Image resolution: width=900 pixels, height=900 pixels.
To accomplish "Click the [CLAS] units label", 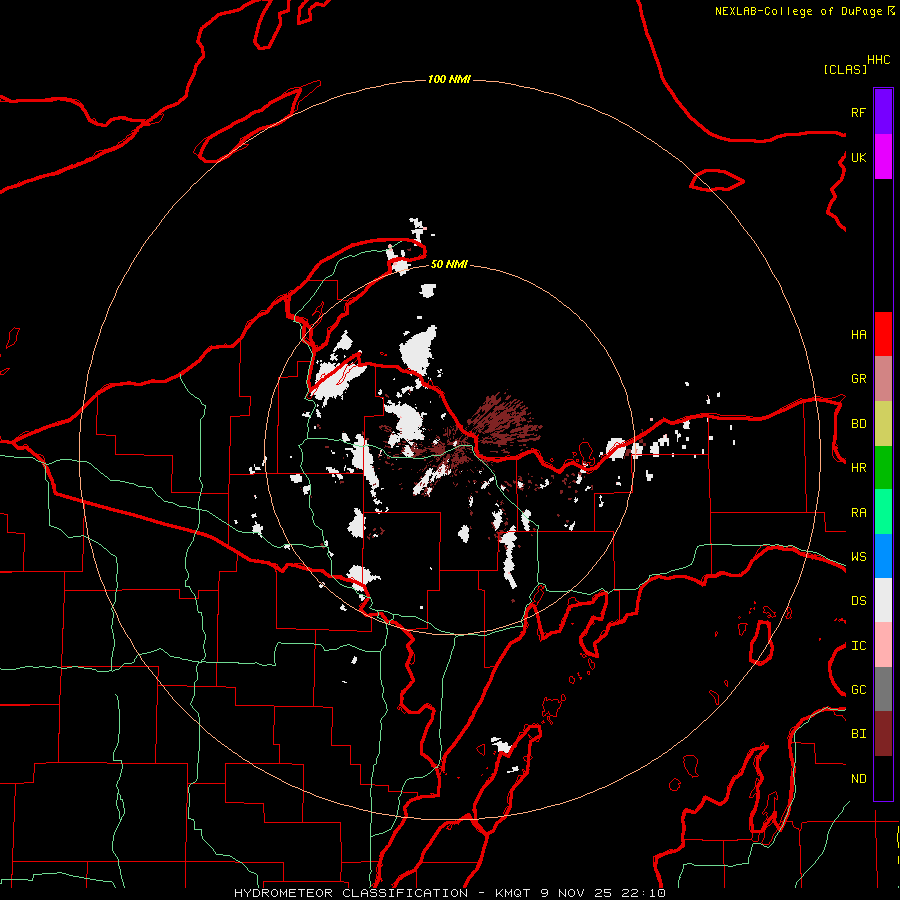I will [x=845, y=69].
